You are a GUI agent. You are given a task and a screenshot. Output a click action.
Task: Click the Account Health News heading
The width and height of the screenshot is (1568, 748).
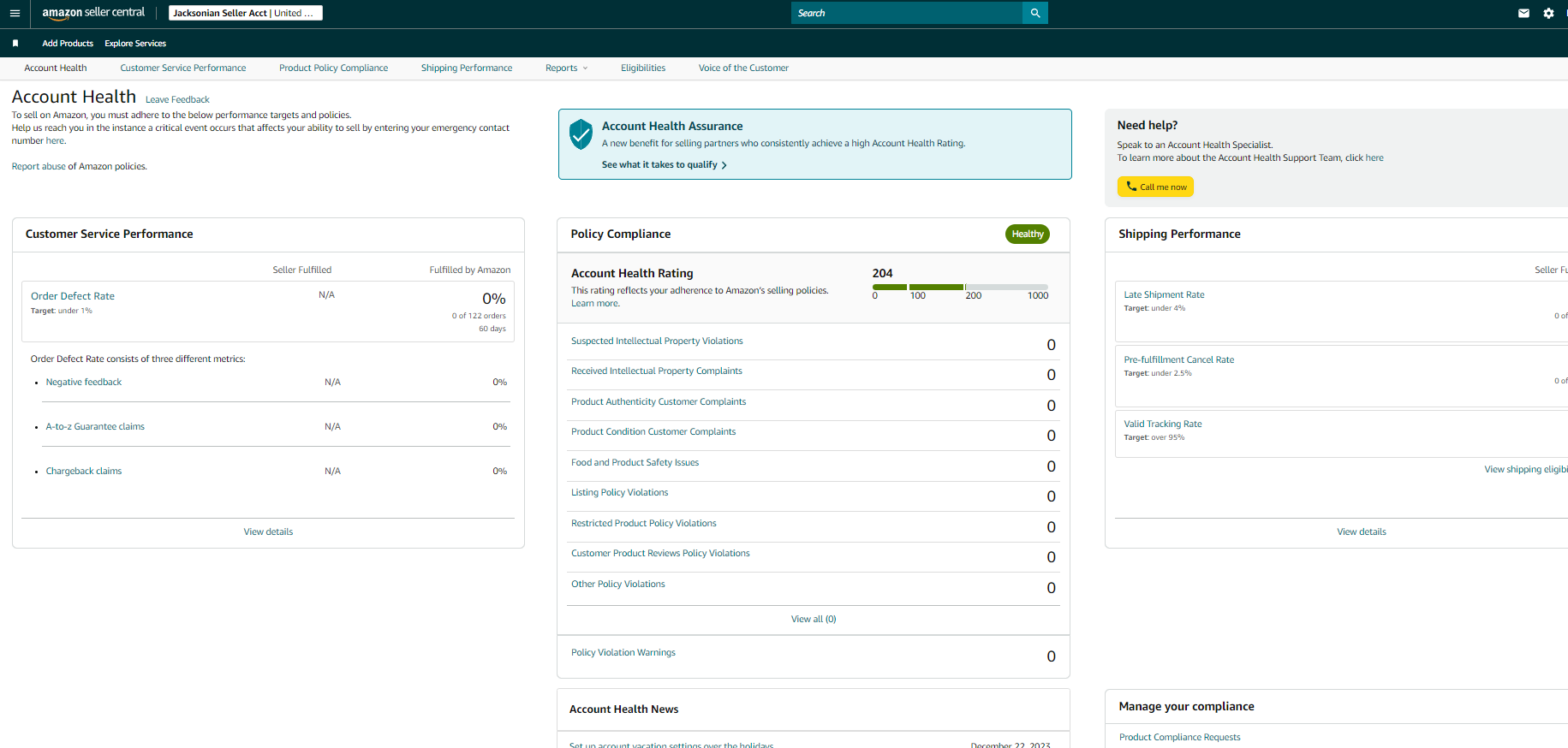pos(623,709)
